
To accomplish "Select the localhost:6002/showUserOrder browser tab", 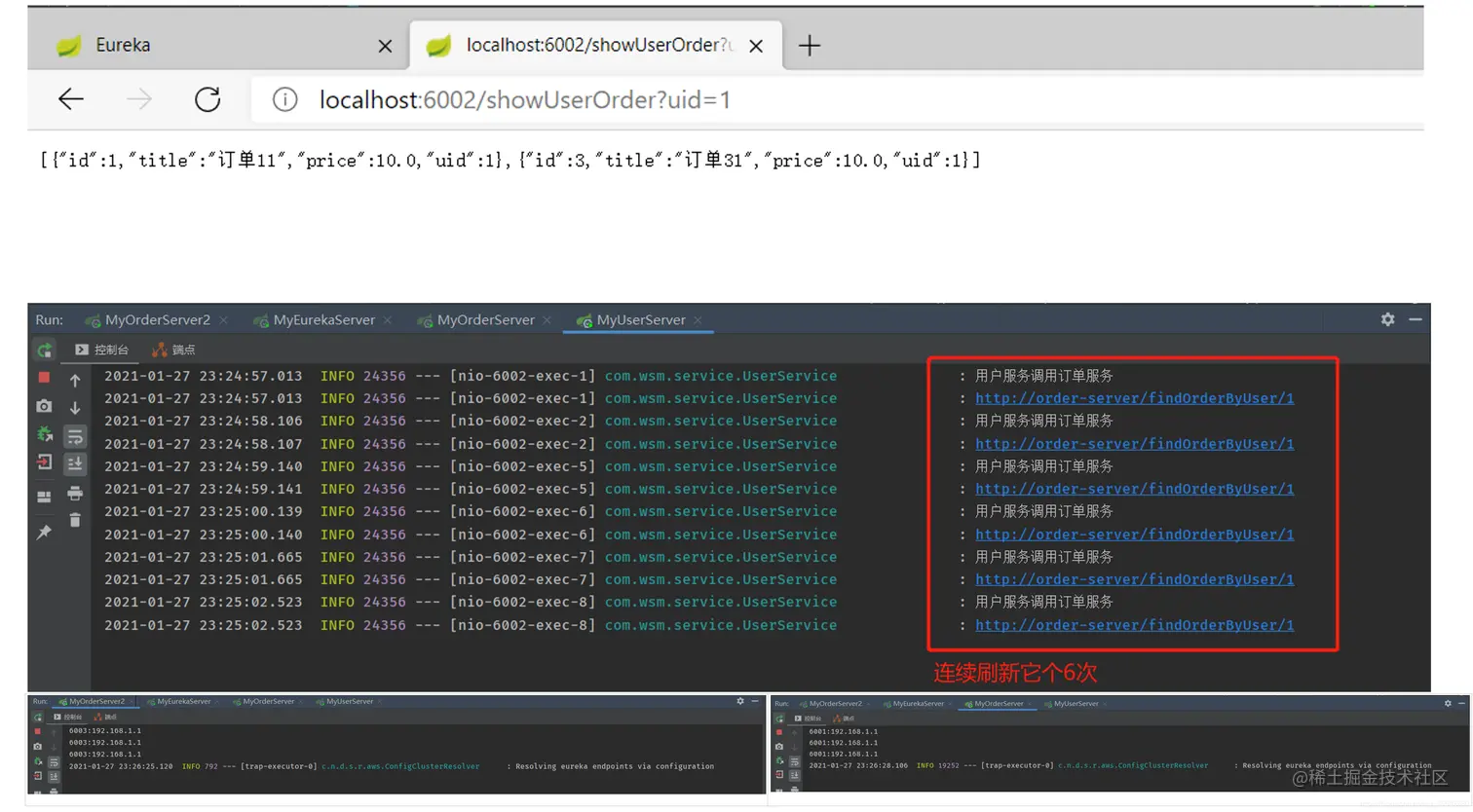I will [597, 45].
